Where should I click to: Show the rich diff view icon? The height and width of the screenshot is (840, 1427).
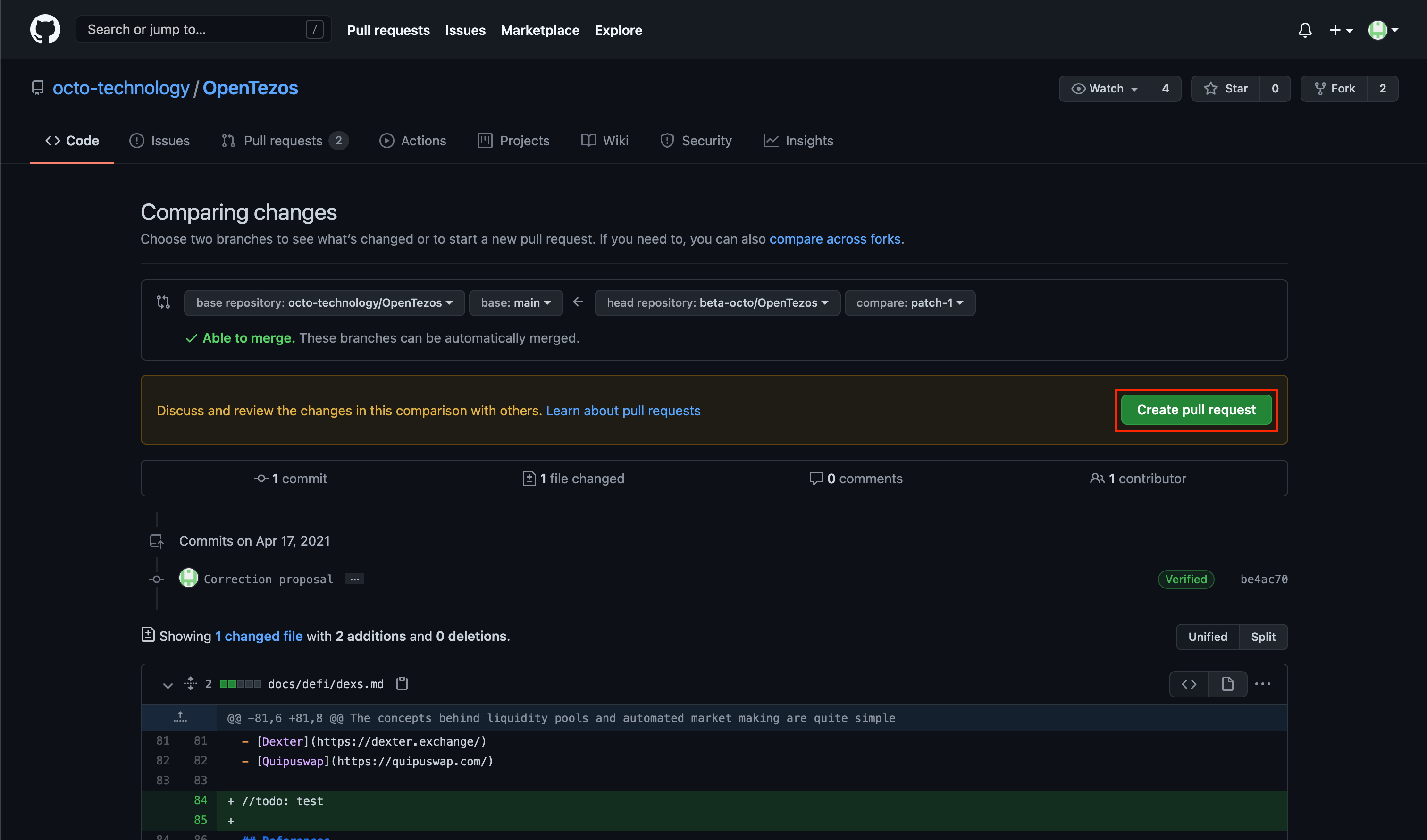[1227, 684]
